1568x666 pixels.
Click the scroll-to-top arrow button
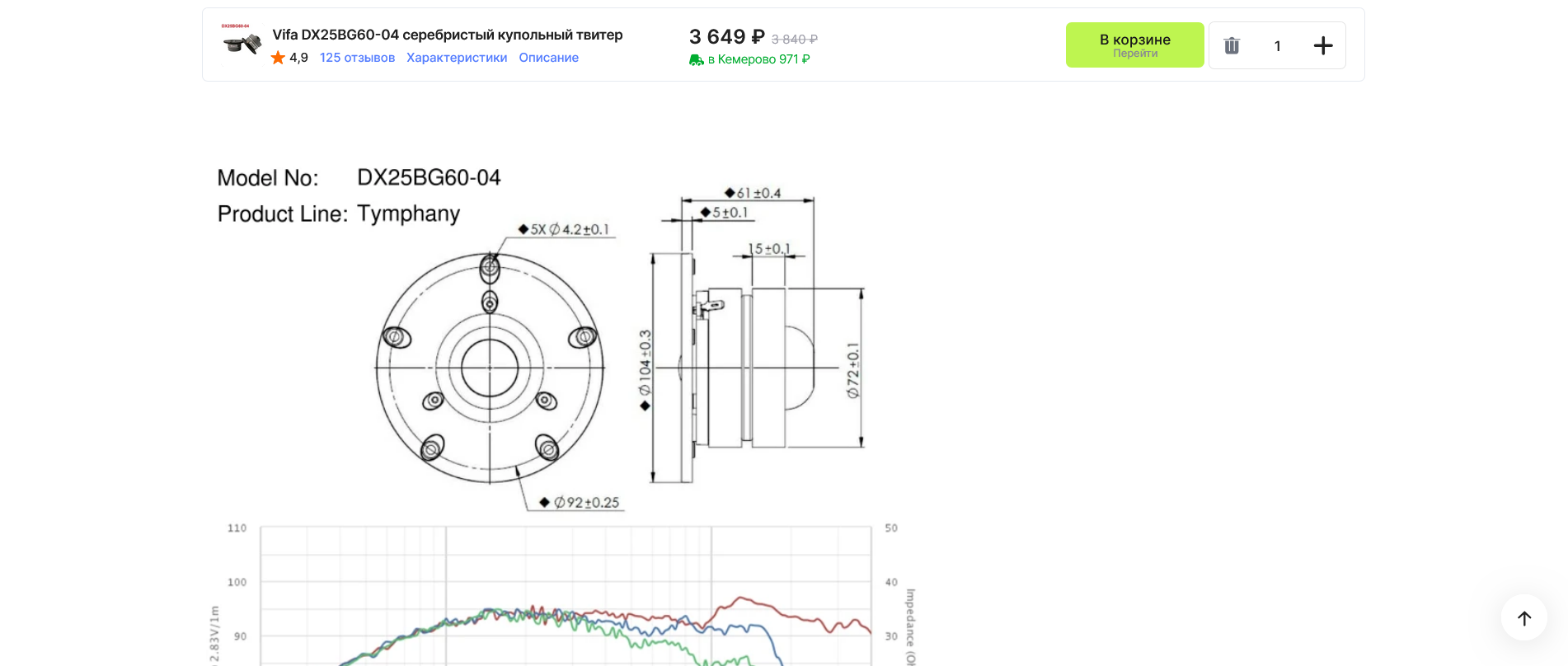1523,618
